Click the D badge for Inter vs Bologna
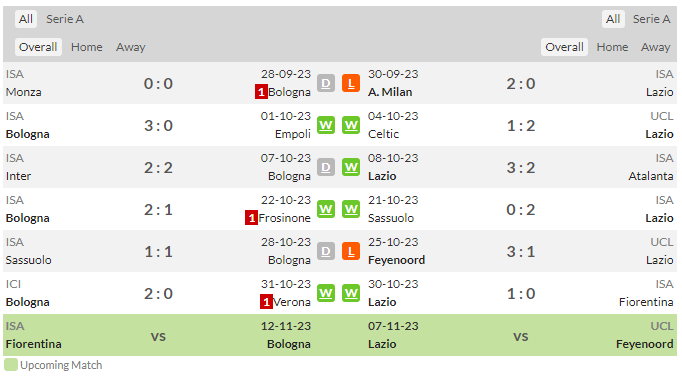This screenshot has height=388, width=682. coord(326,167)
